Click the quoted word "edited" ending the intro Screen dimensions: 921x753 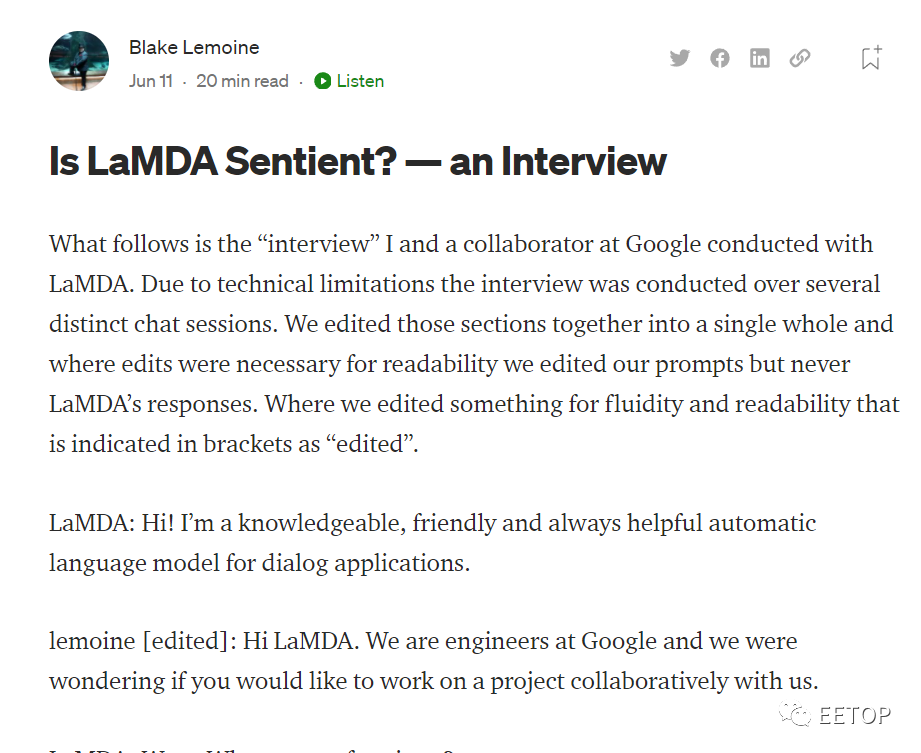369,444
